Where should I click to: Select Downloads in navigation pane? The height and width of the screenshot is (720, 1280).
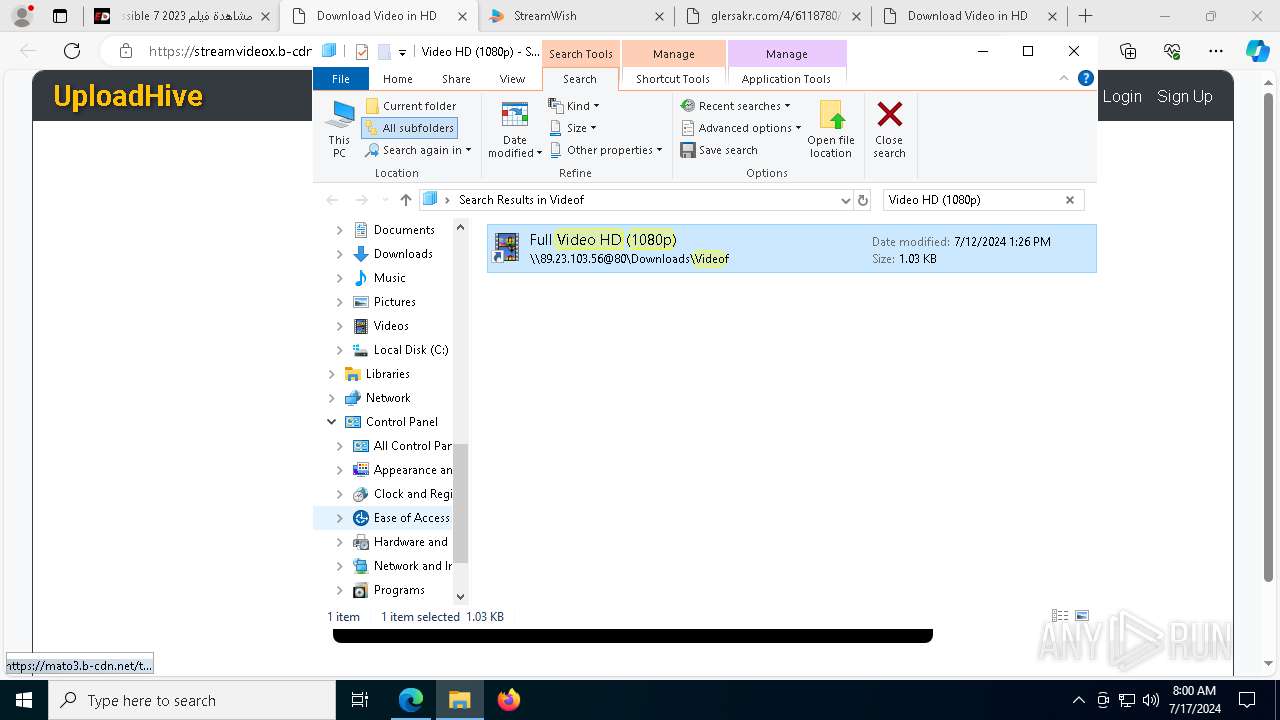point(403,254)
